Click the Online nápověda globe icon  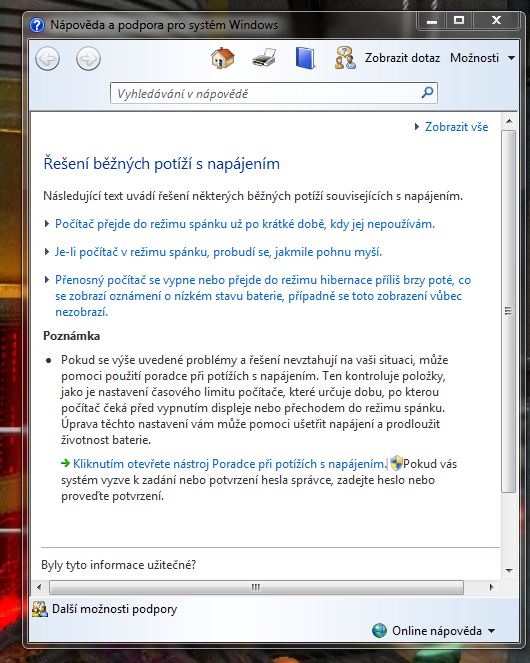click(379, 630)
